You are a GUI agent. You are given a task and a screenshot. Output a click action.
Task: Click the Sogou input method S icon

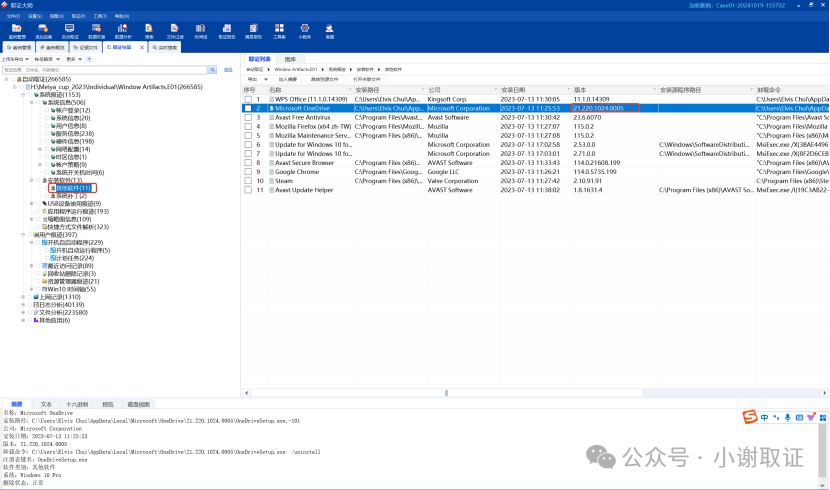coord(750,417)
